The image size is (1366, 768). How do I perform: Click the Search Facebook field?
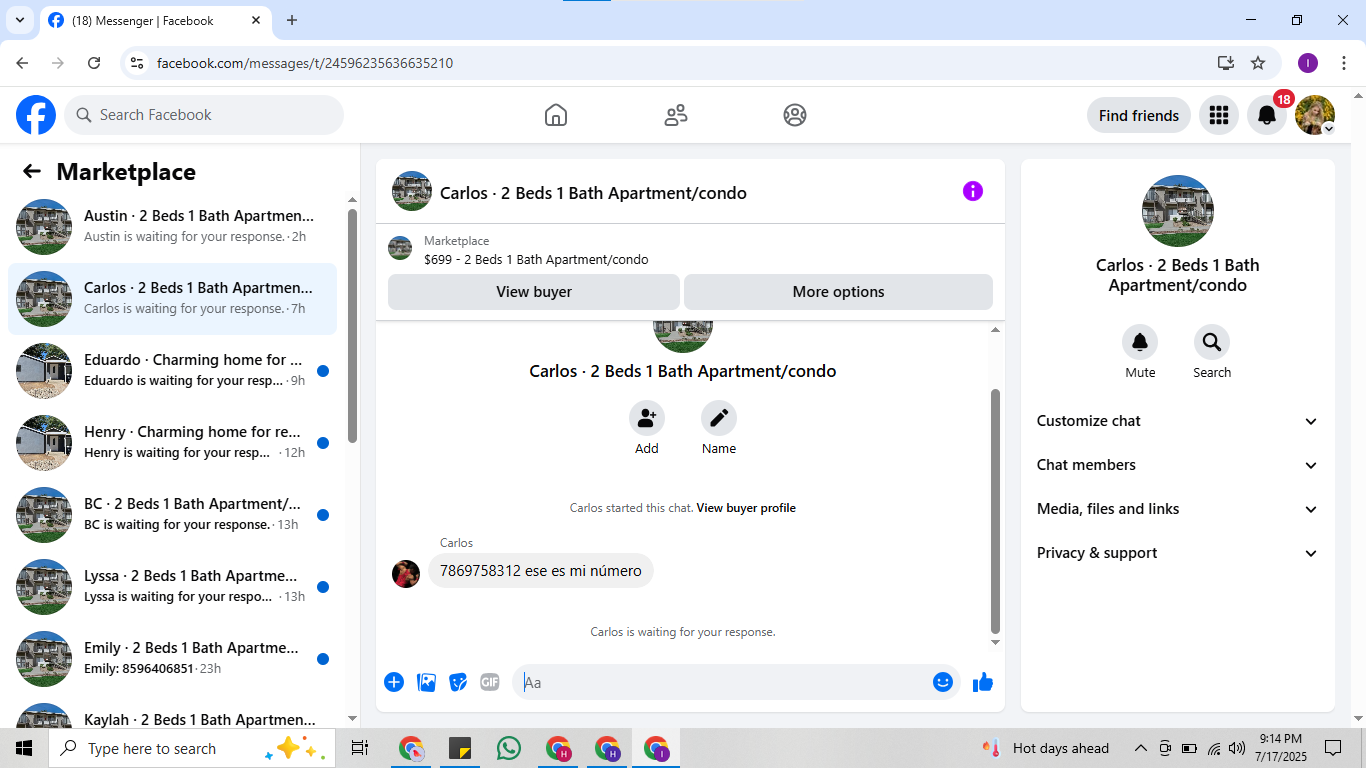coord(204,115)
